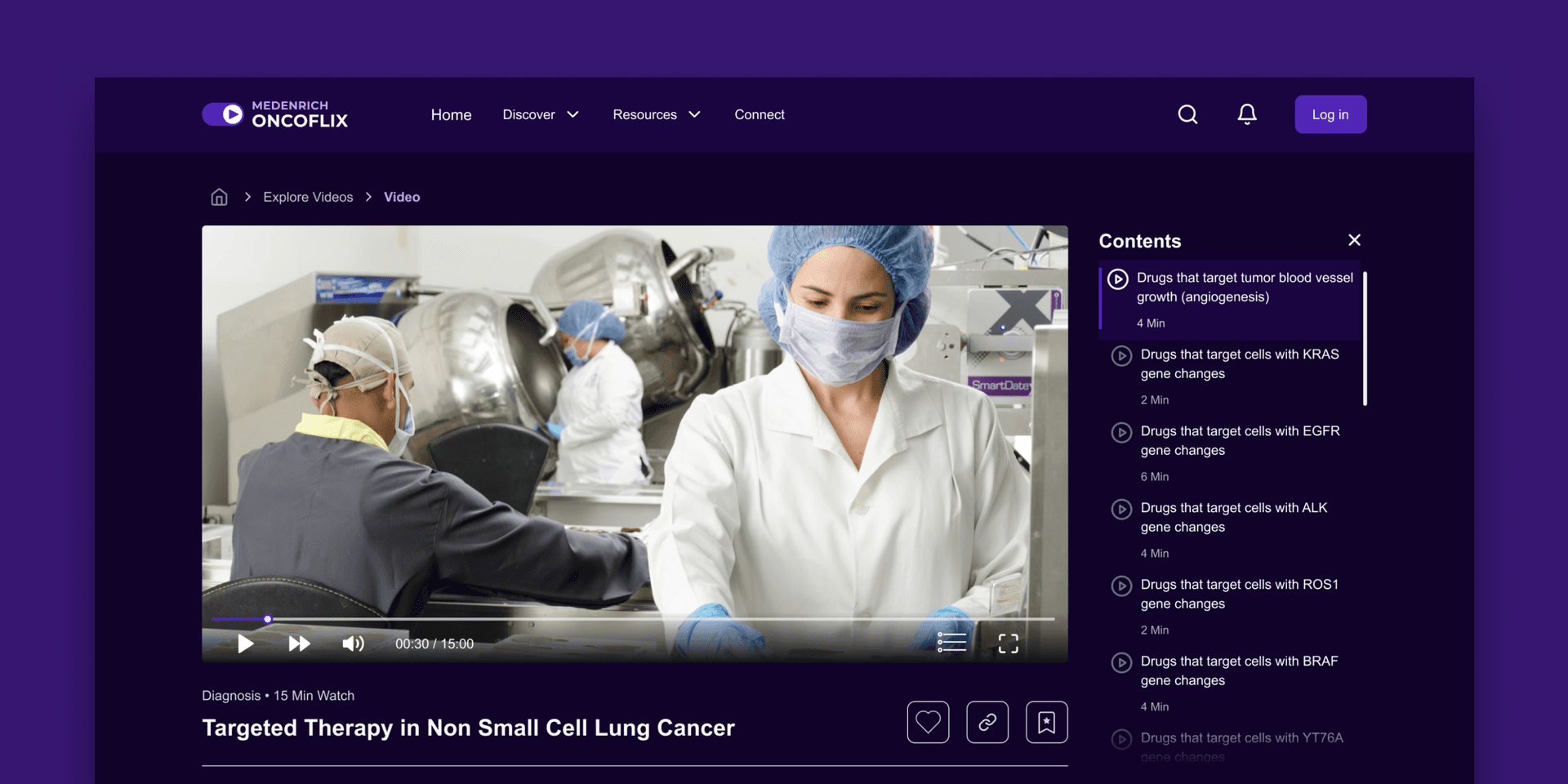Expand the Discover dropdown menu
The width and height of the screenshot is (1568, 784).
[x=541, y=114]
